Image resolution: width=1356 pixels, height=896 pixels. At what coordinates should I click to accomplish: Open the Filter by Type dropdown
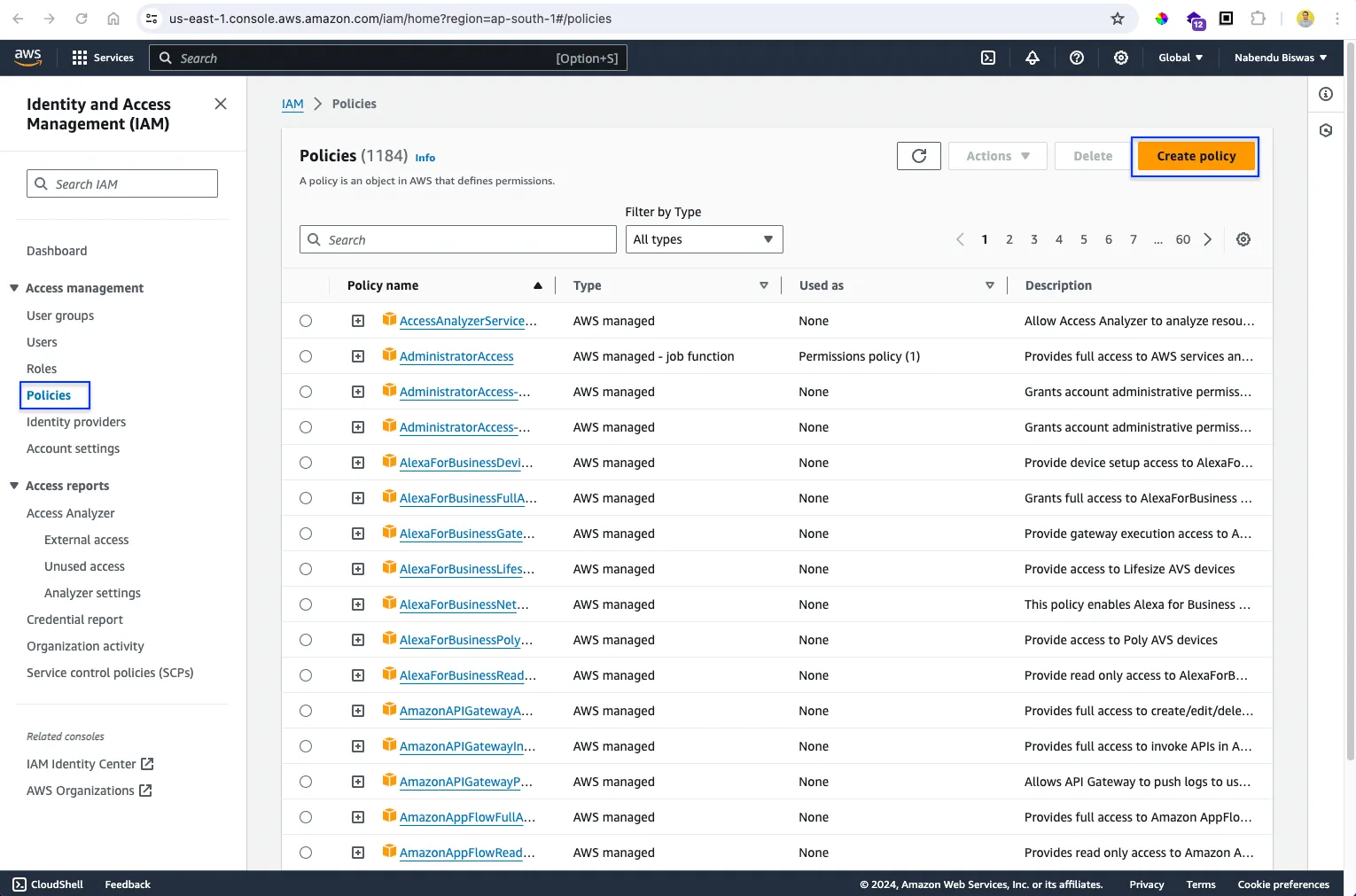(x=705, y=239)
